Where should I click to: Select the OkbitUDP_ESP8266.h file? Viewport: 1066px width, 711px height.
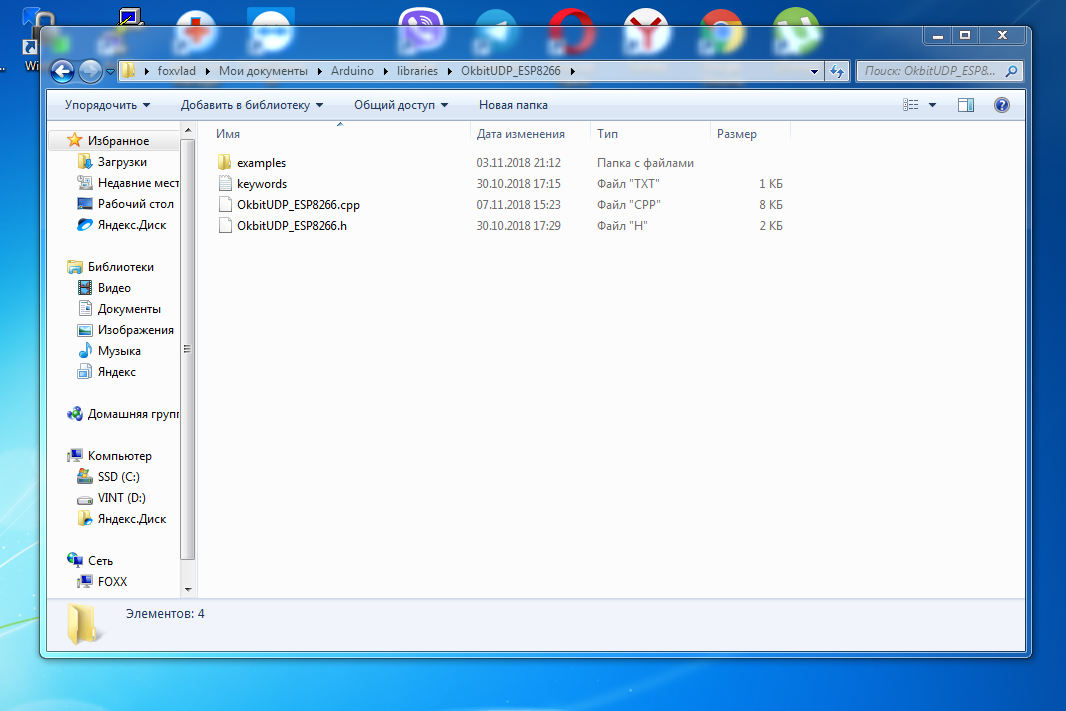(291, 226)
